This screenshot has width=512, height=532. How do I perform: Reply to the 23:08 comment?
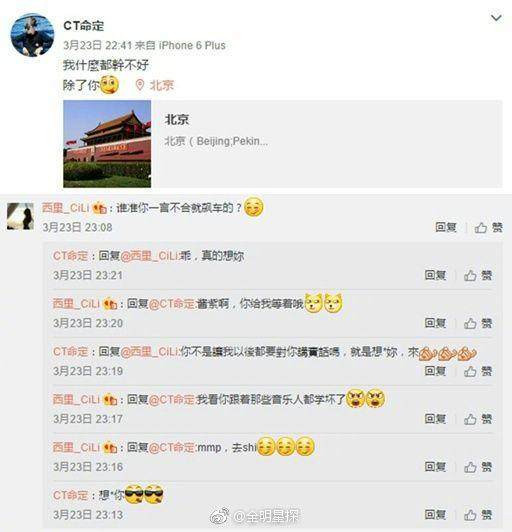click(446, 227)
